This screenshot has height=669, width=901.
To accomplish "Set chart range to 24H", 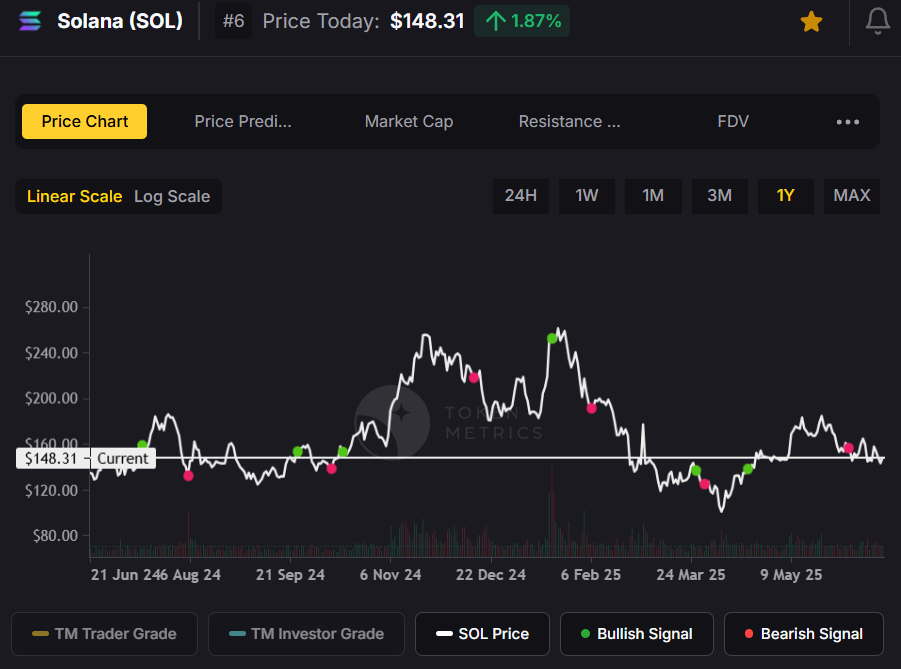I will click(521, 196).
